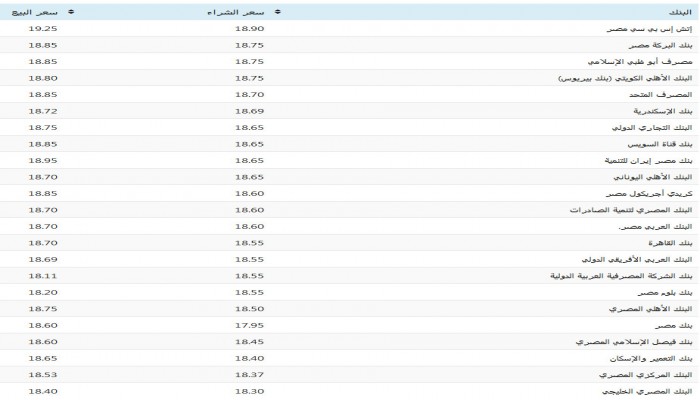
Task: Select buy price 17.95 for بنك مصر
Action: 250,325
